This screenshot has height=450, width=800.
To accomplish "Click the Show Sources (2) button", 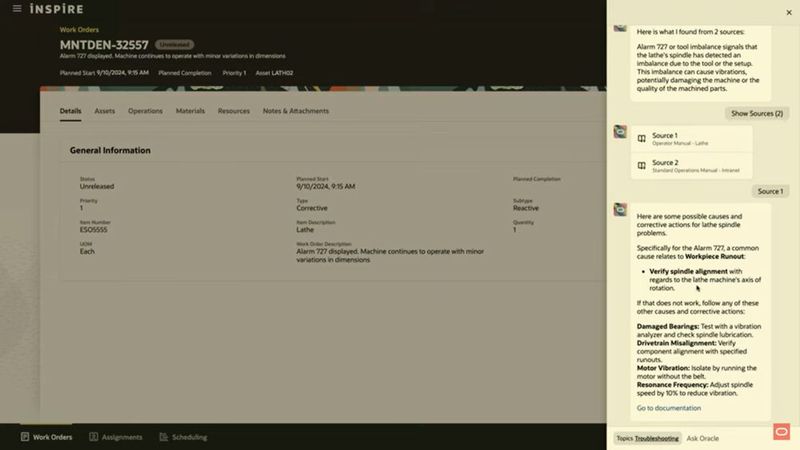I will (x=757, y=113).
